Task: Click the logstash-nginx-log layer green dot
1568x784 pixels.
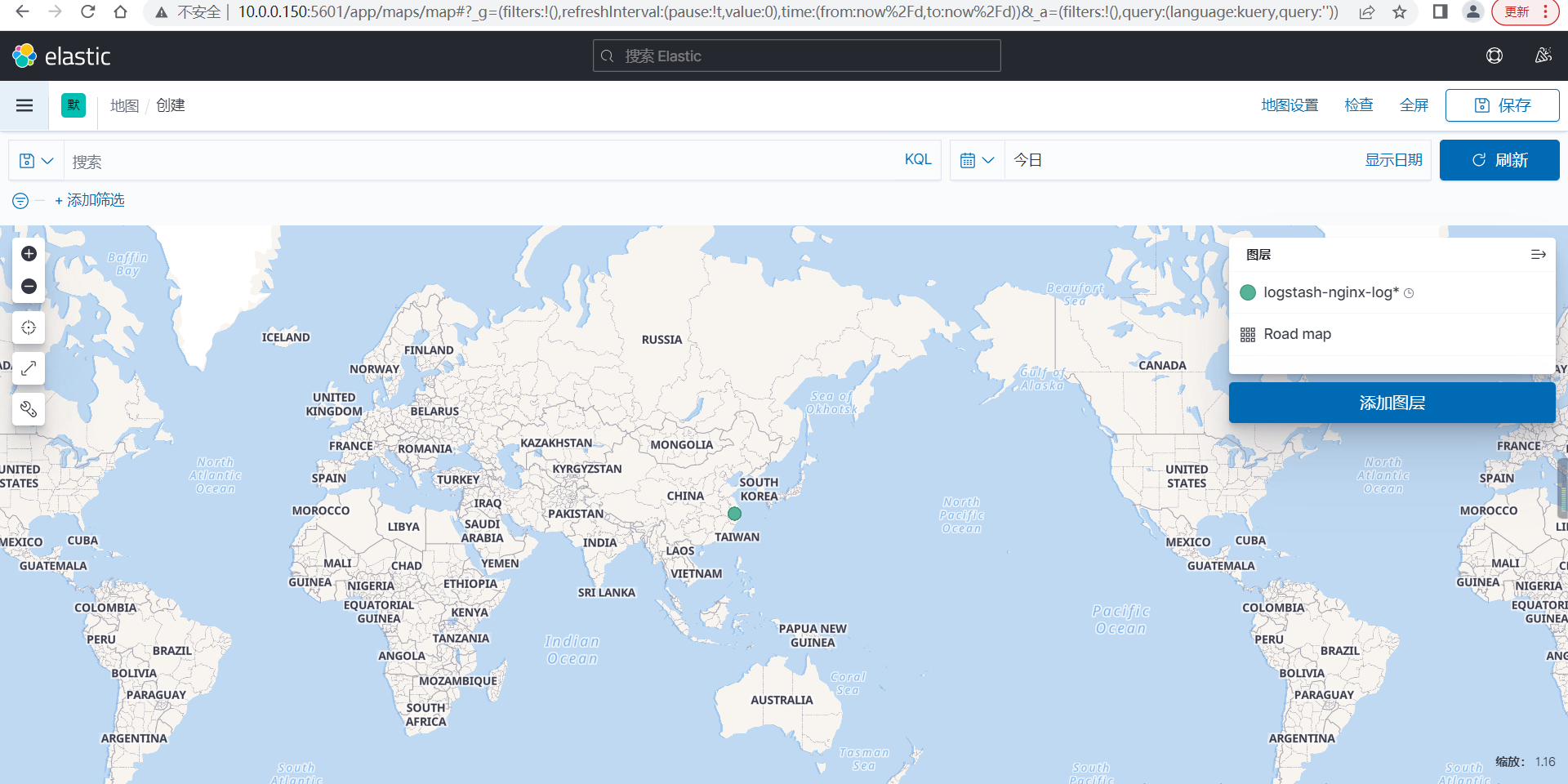Action: [x=1248, y=292]
